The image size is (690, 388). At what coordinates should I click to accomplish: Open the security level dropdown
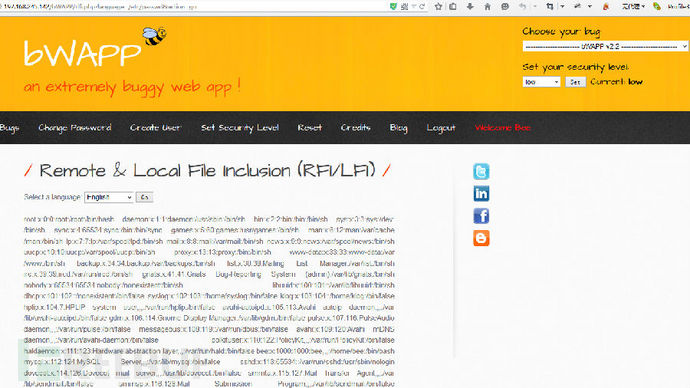(541, 82)
